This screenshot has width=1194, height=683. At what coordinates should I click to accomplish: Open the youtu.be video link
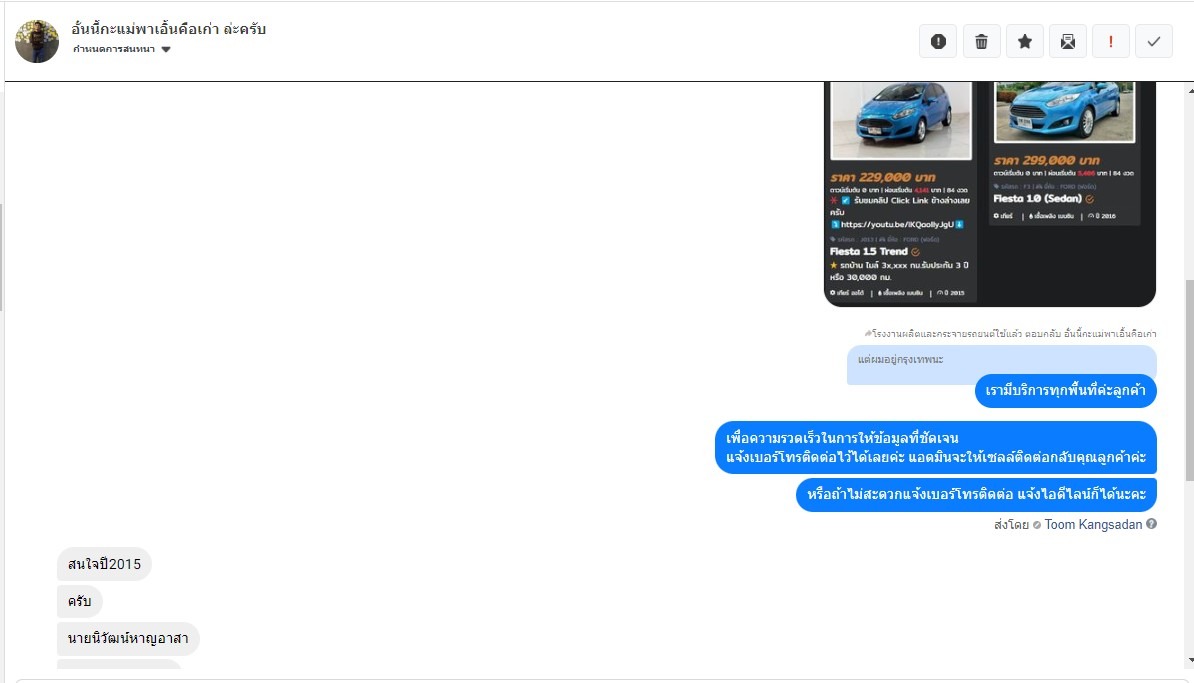pyautogui.click(x=897, y=225)
